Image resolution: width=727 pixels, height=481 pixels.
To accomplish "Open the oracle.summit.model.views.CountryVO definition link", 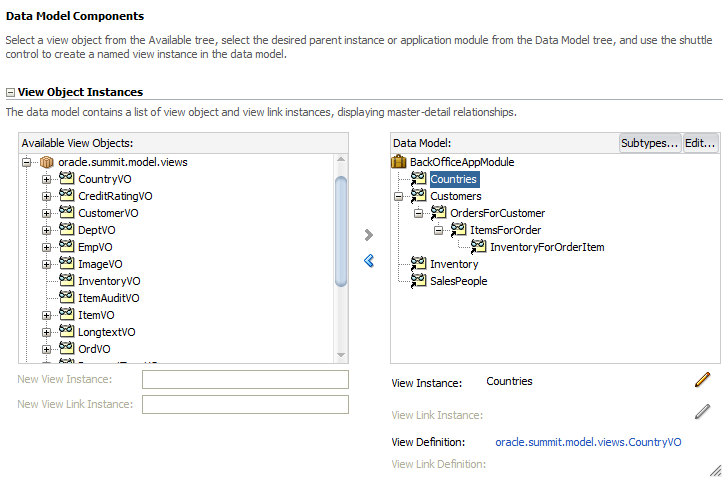I will click(588, 442).
